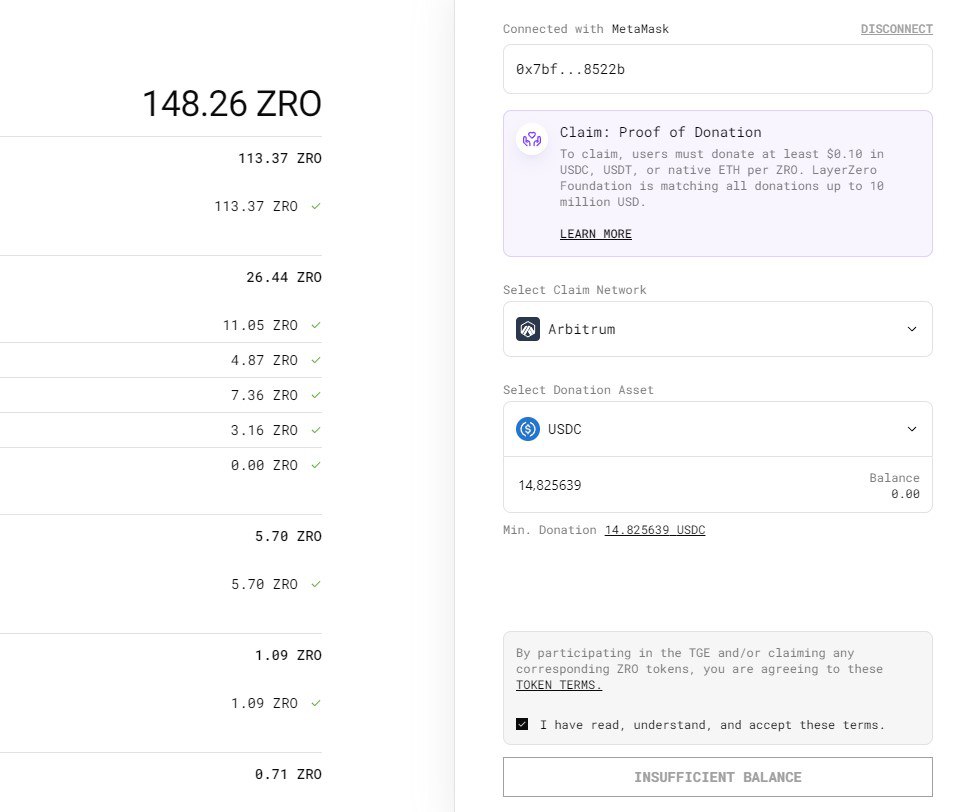Click the 11.05 ZRO row amount
Screen dimensions: 967x812
tap(260, 325)
